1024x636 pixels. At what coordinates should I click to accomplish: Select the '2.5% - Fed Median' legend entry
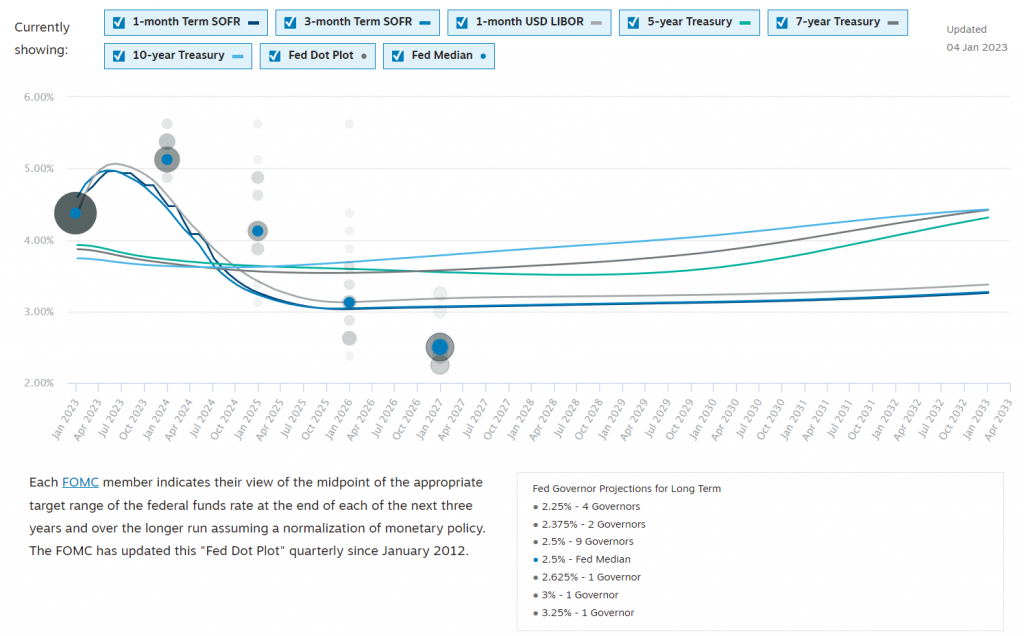click(x=585, y=560)
